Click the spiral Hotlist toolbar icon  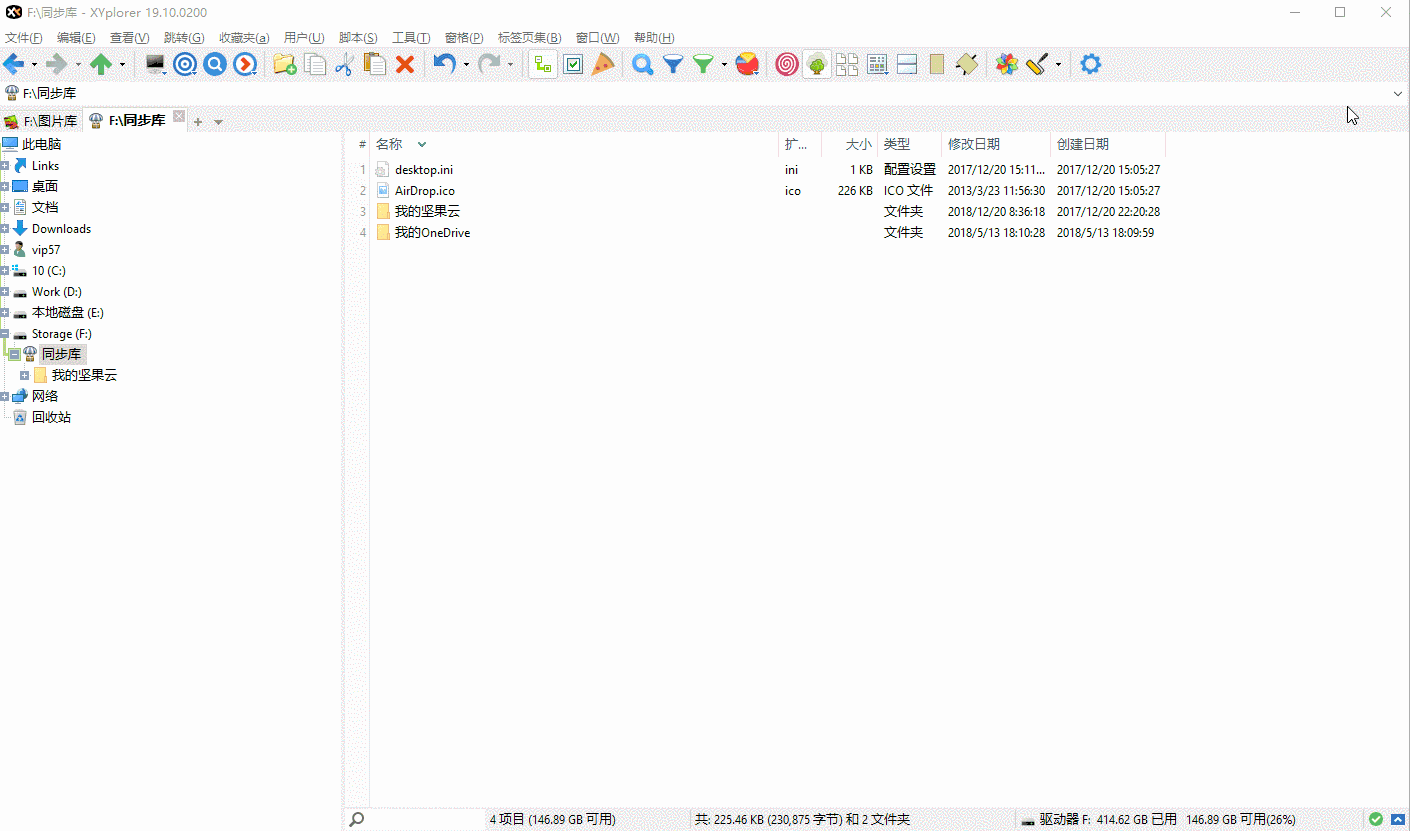[786, 63]
